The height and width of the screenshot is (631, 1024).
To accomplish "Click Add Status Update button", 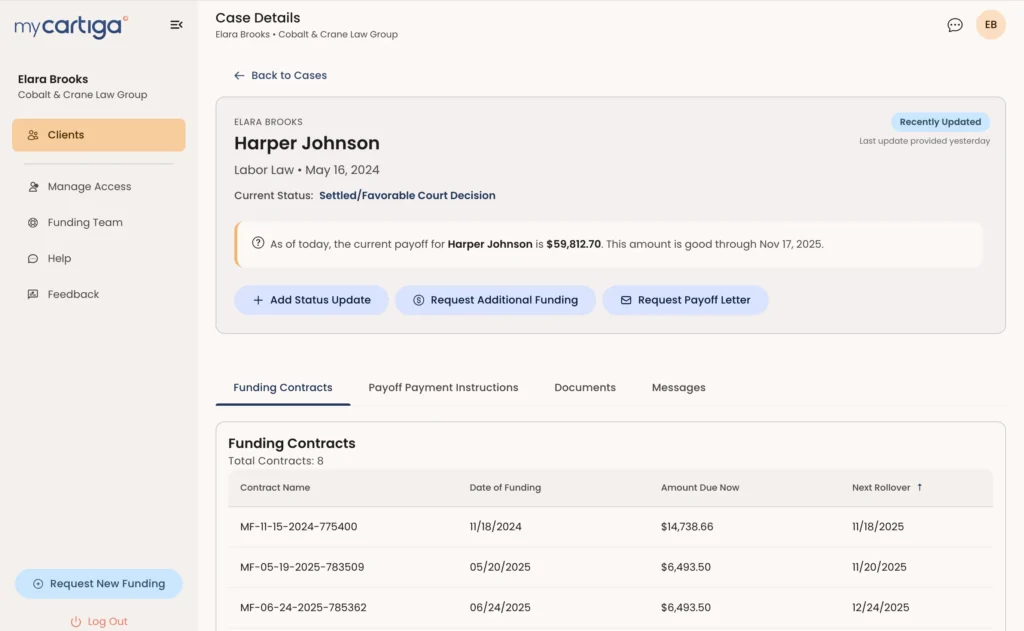I will [312, 300].
